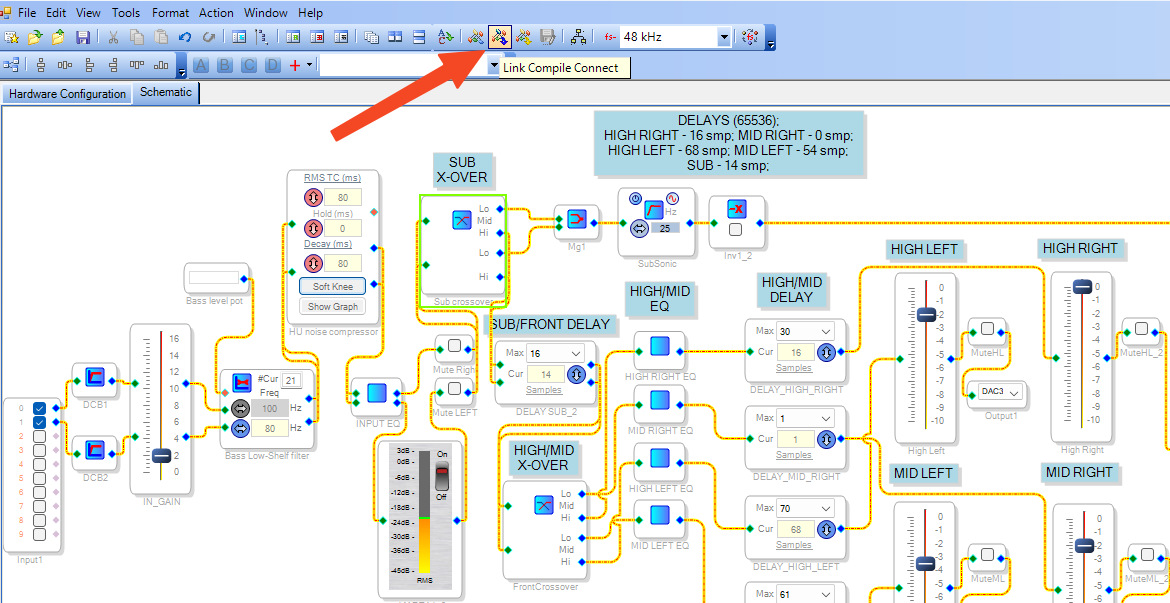Click the Copy toolbar icon
This screenshot has width=1170, height=603.
pos(137,37)
